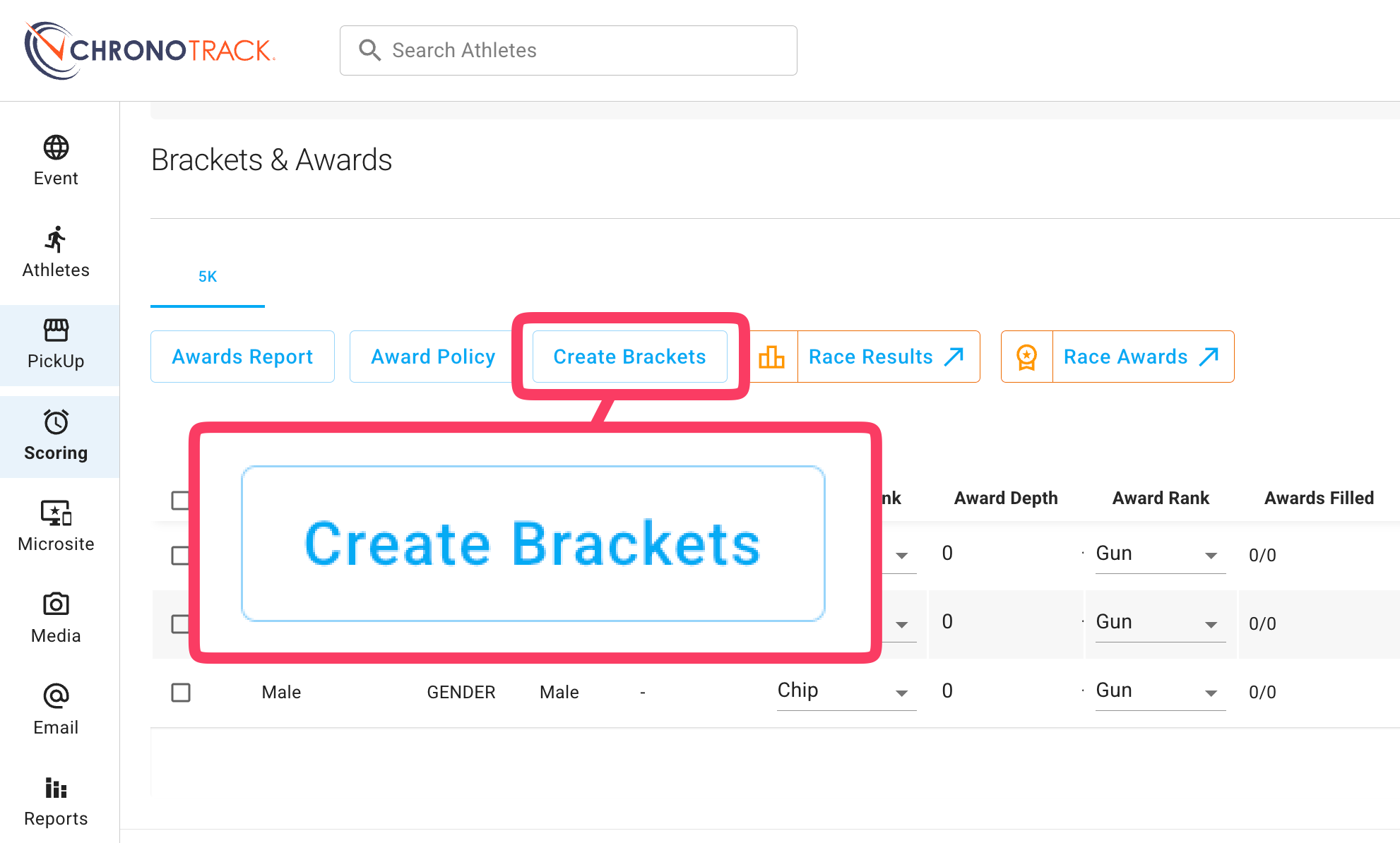The height and width of the screenshot is (843, 1400).
Task: Check the Male bracket row checkbox
Action: coord(181,693)
